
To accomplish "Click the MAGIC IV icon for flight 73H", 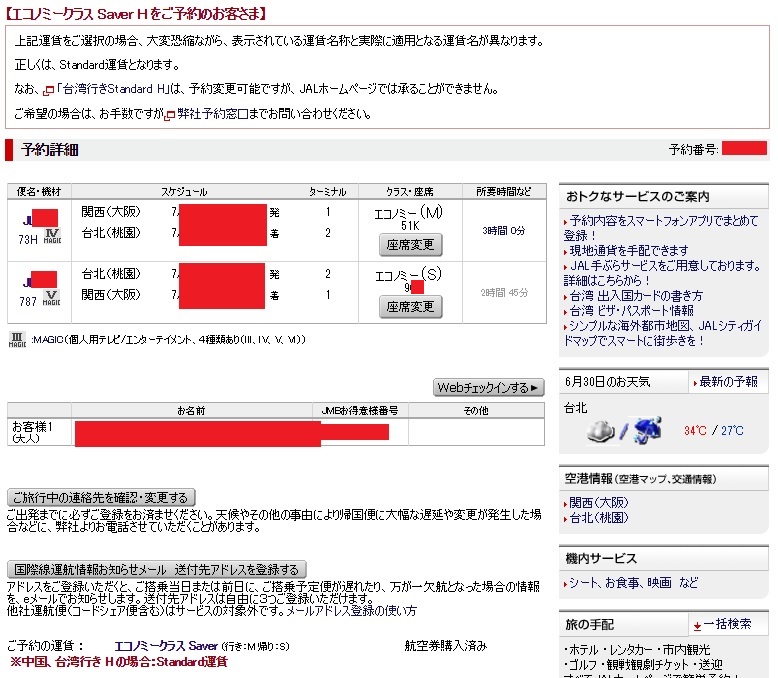I will (52, 236).
